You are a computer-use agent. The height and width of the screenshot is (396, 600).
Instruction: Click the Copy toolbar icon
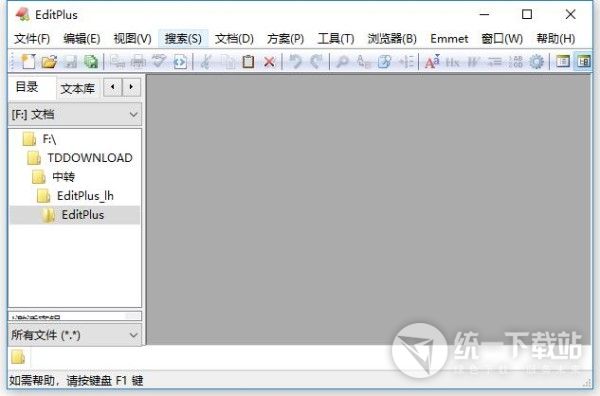(227, 61)
